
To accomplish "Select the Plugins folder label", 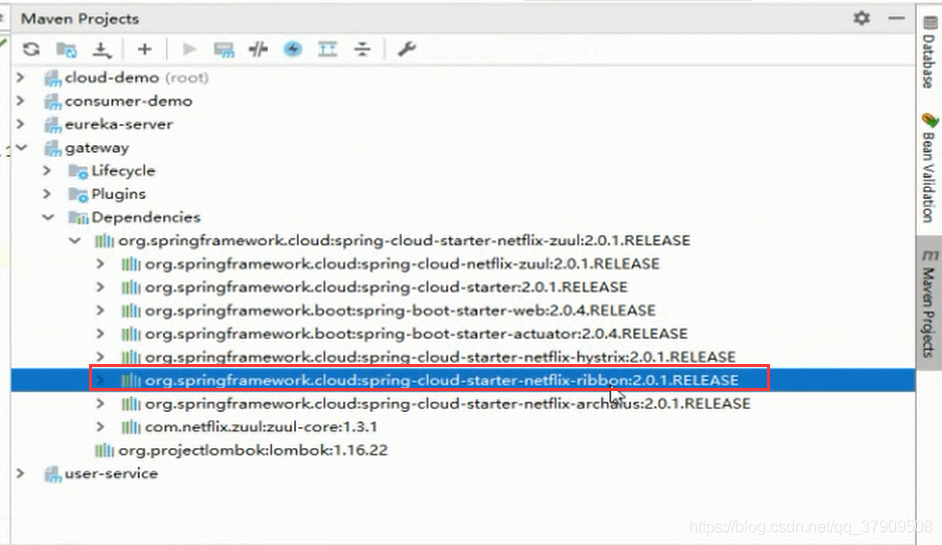I will 118,194.
